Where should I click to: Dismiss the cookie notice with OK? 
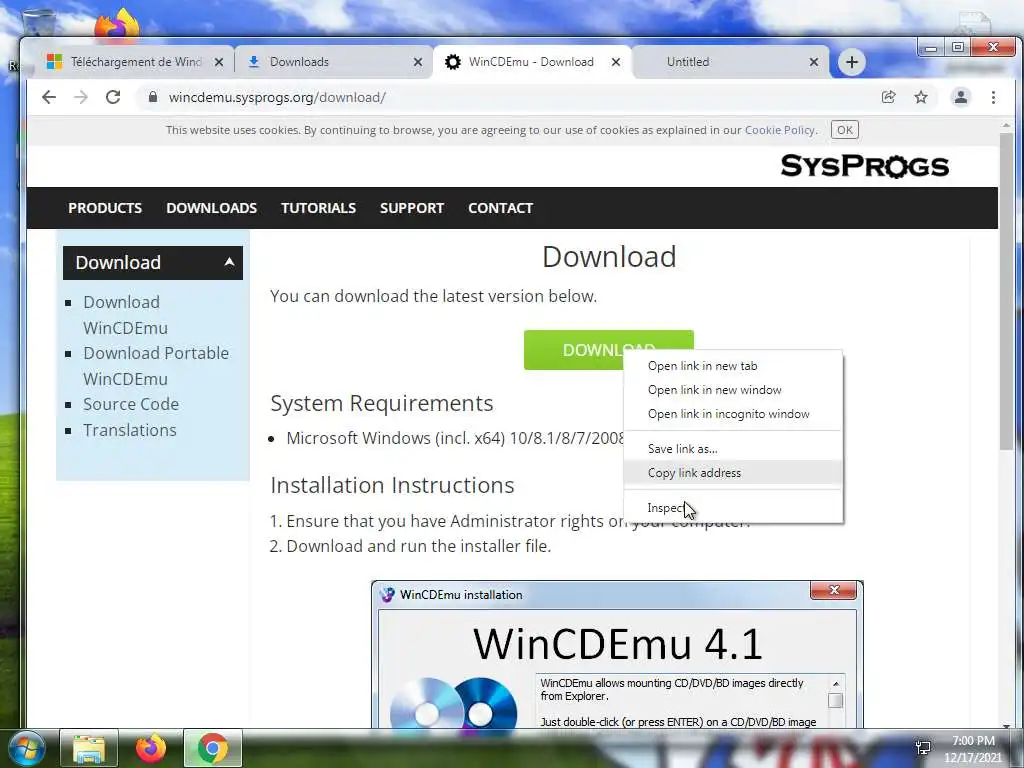click(844, 130)
